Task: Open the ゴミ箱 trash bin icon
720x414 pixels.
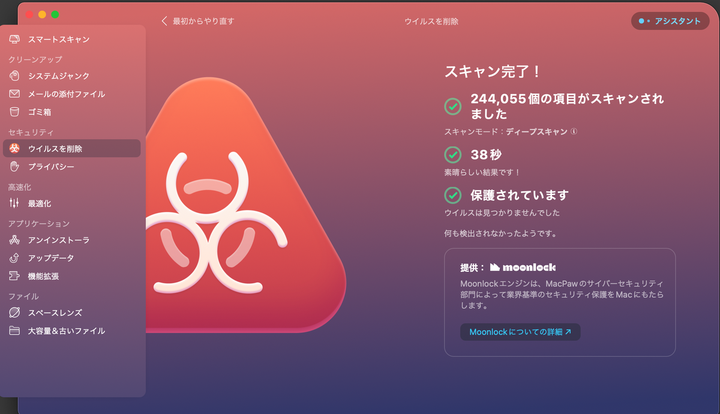Action: 14,112
